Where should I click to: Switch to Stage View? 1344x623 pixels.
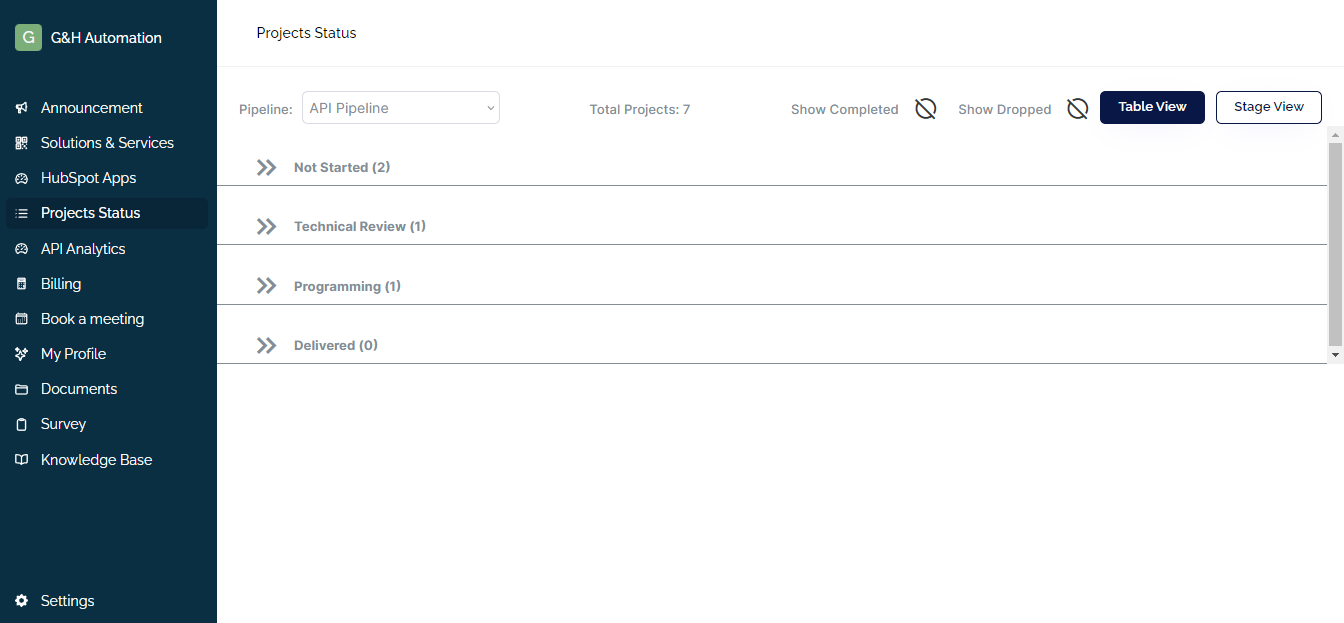(1268, 107)
